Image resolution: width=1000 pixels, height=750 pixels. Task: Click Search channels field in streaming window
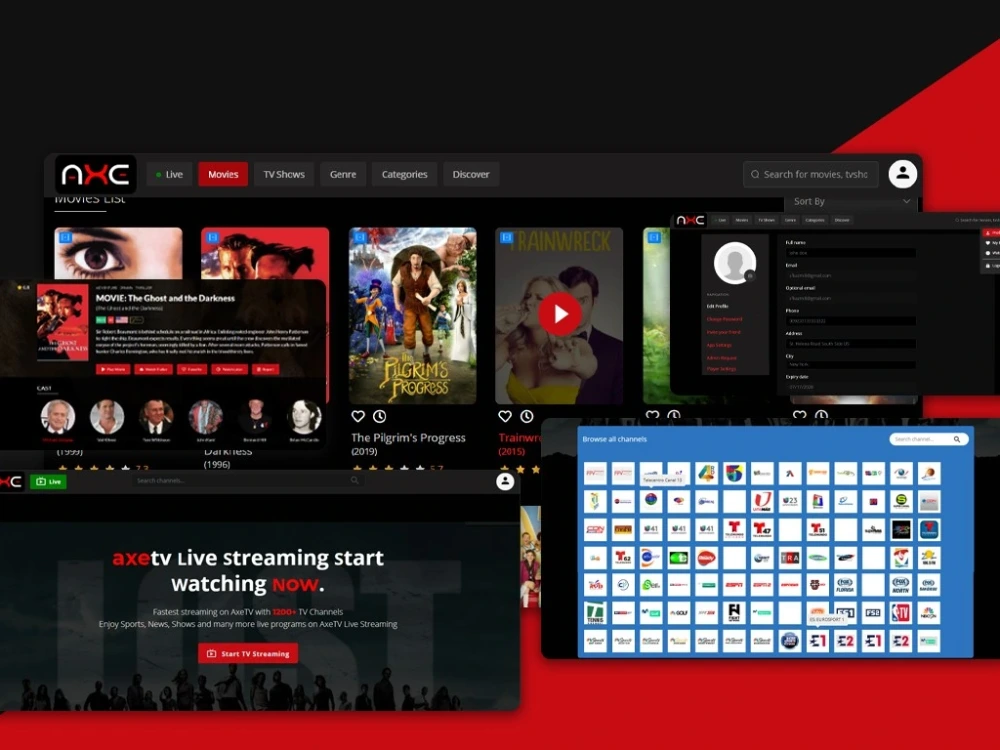click(x=247, y=480)
